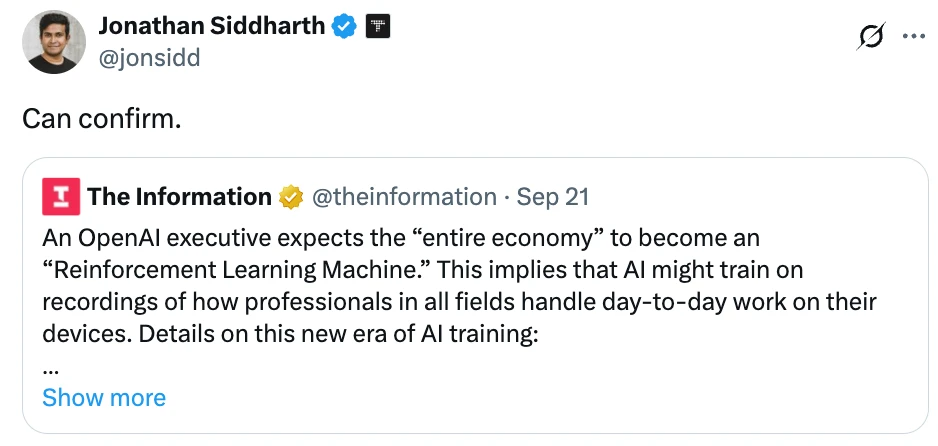The height and width of the screenshot is (446, 938).
Task: Click the Jonathan Siddharth display name
Action: (212, 26)
